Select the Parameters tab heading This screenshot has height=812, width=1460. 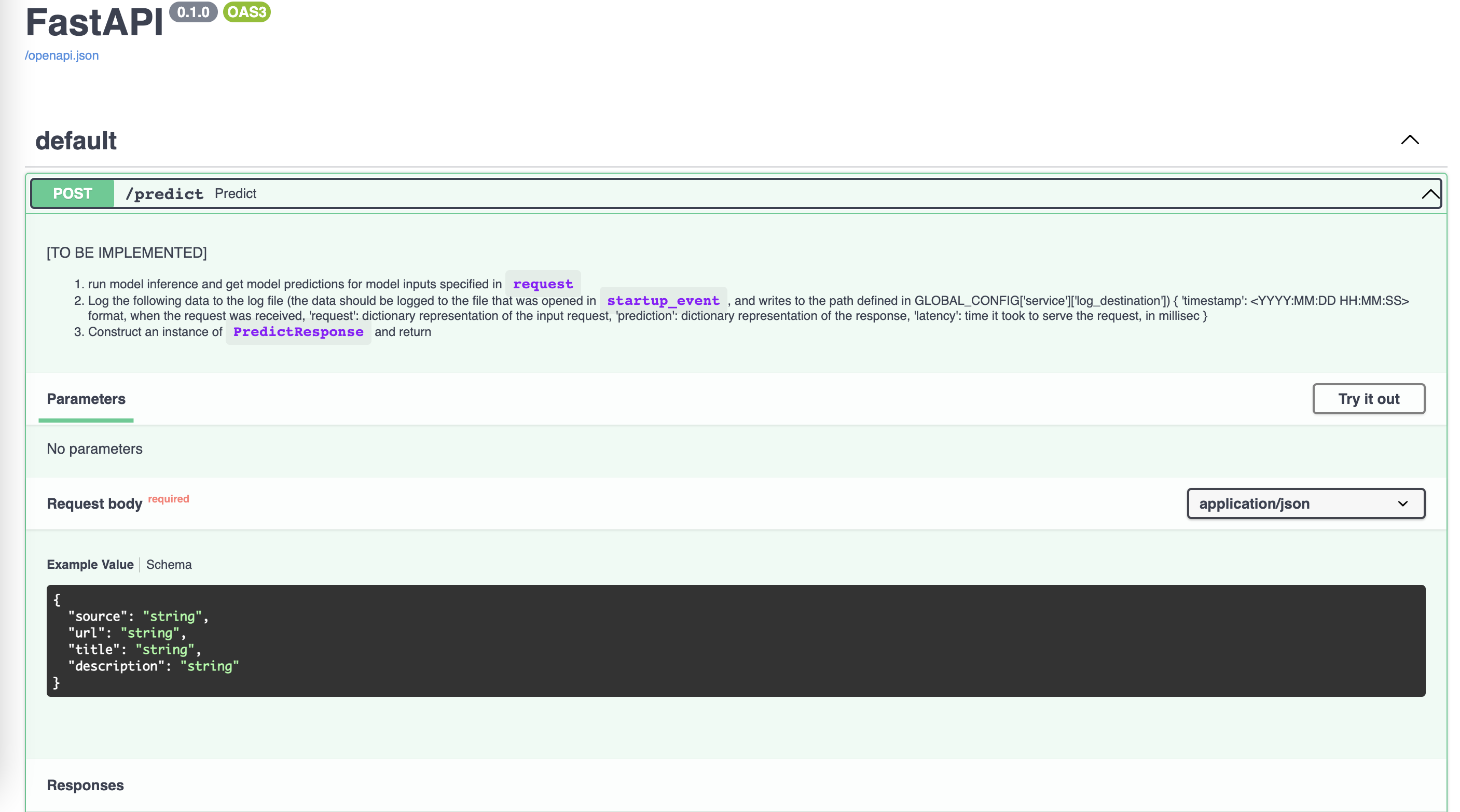click(x=86, y=399)
